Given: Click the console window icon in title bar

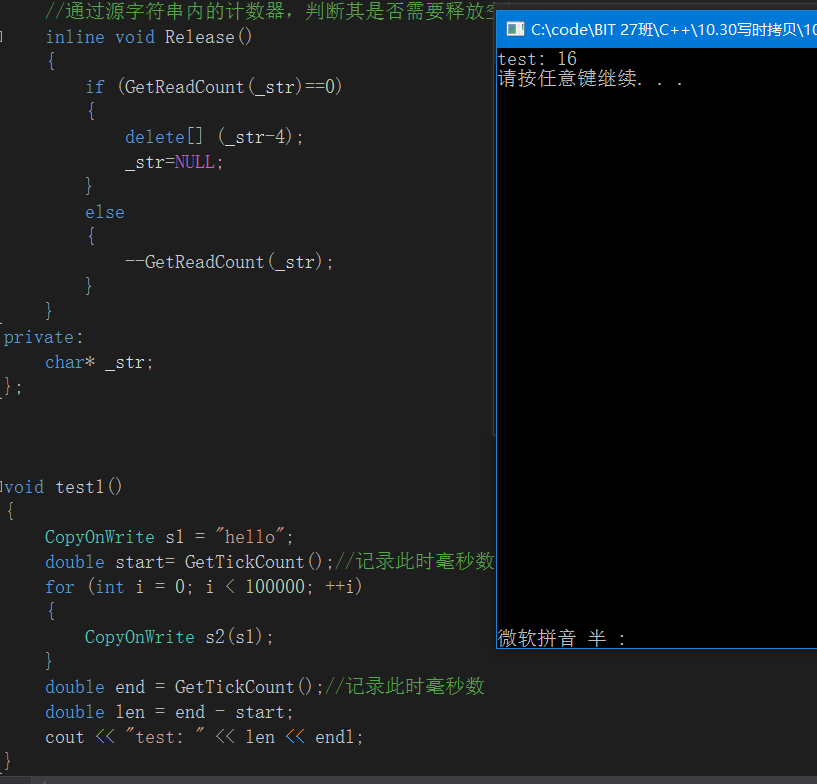Looking at the screenshot, I should pos(515,29).
